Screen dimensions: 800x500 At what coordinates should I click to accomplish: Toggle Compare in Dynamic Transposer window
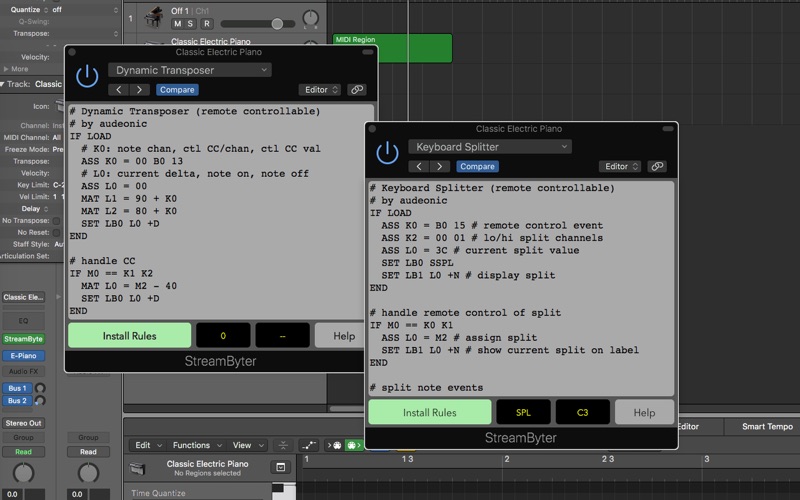click(177, 90)
